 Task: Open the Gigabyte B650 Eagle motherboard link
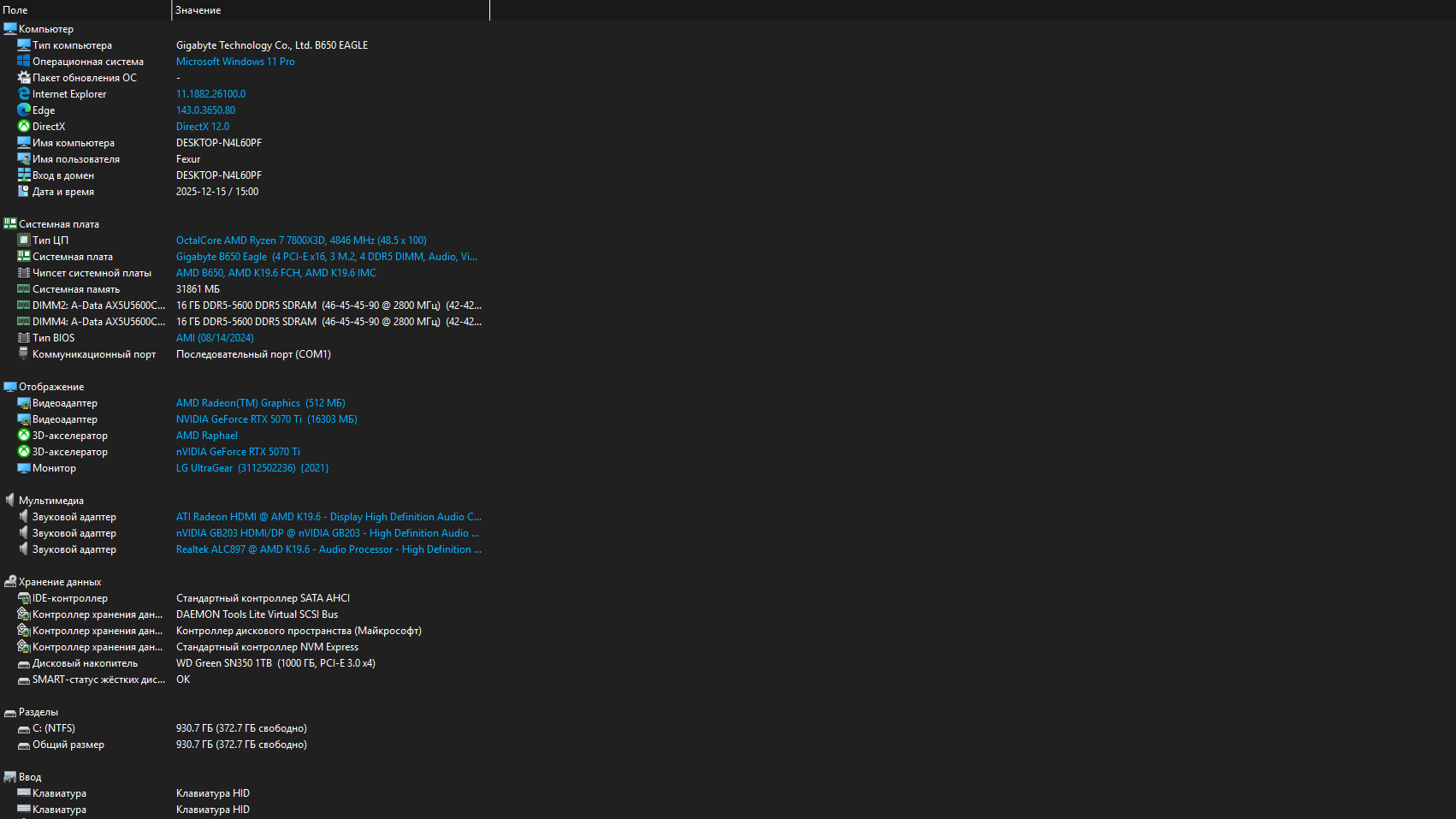pyautogui.click(x=327, y=257)
